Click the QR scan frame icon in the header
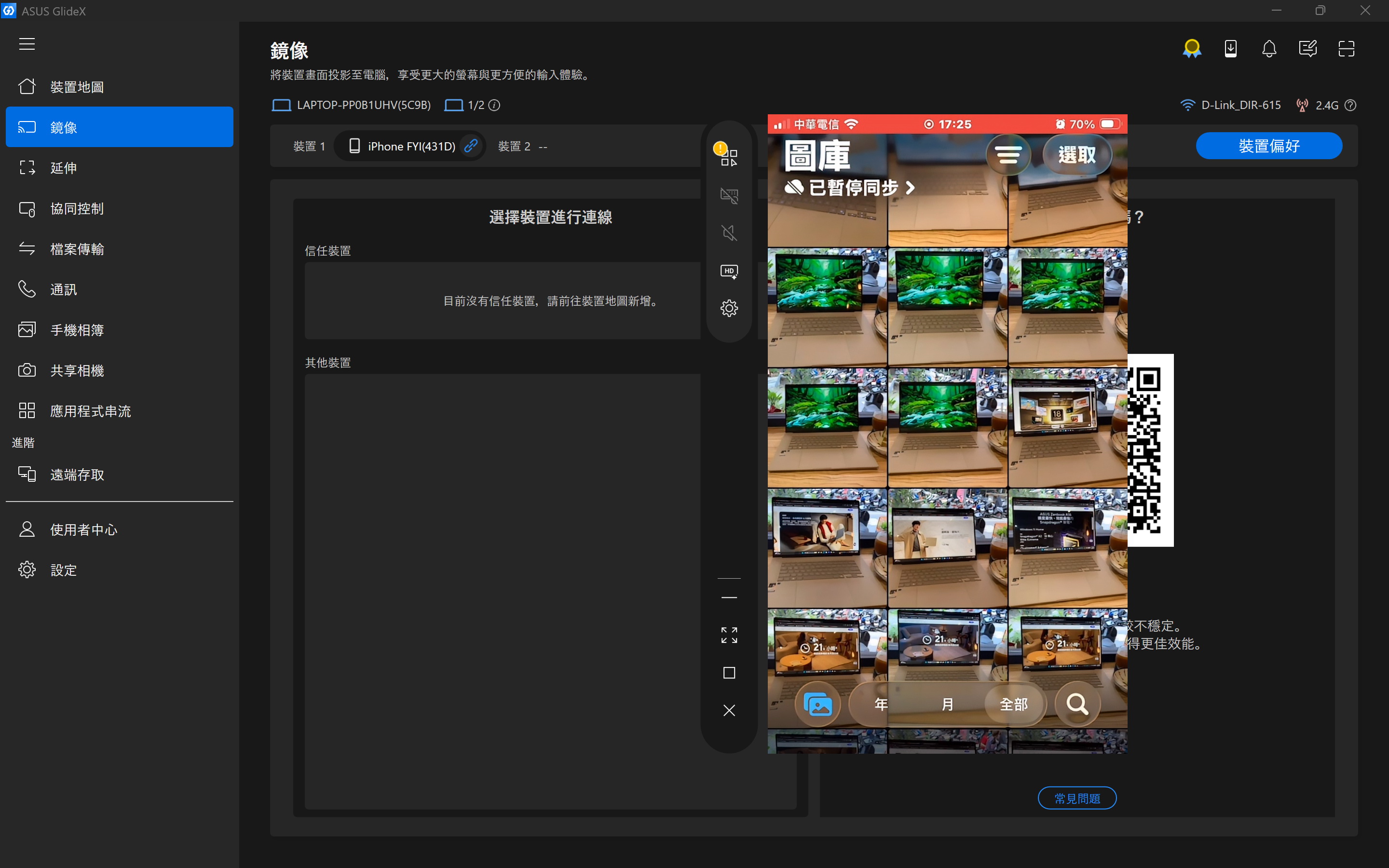 (1346, 49)
